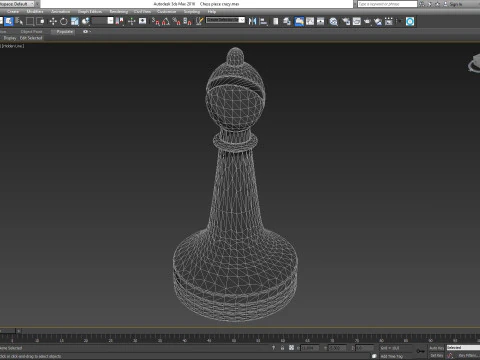Click Render in Cloud icon
The image size is (480, 360).
[x=378, y=21]
